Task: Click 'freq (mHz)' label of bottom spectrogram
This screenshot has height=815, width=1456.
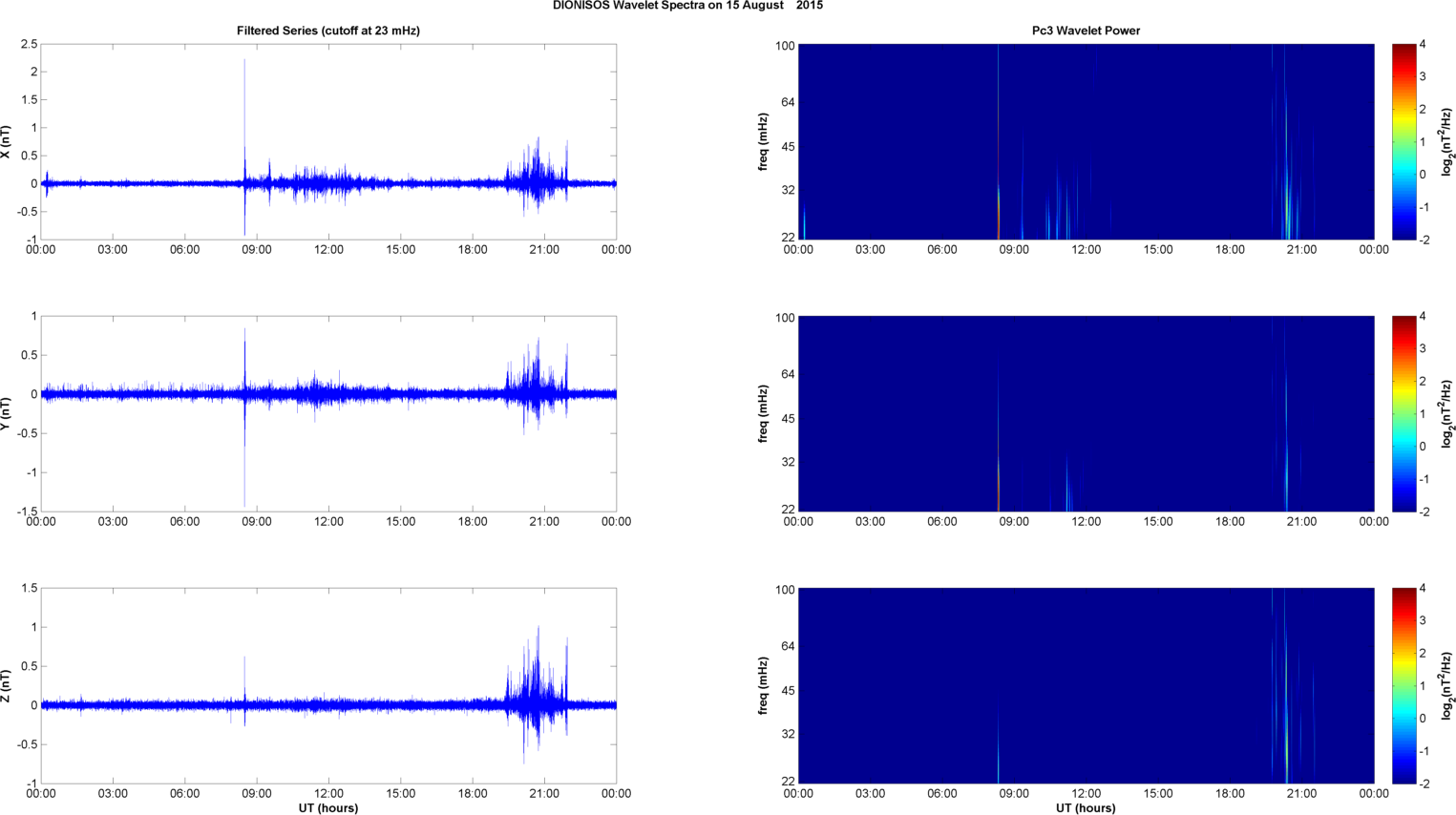Action: [x=764, y=685]
